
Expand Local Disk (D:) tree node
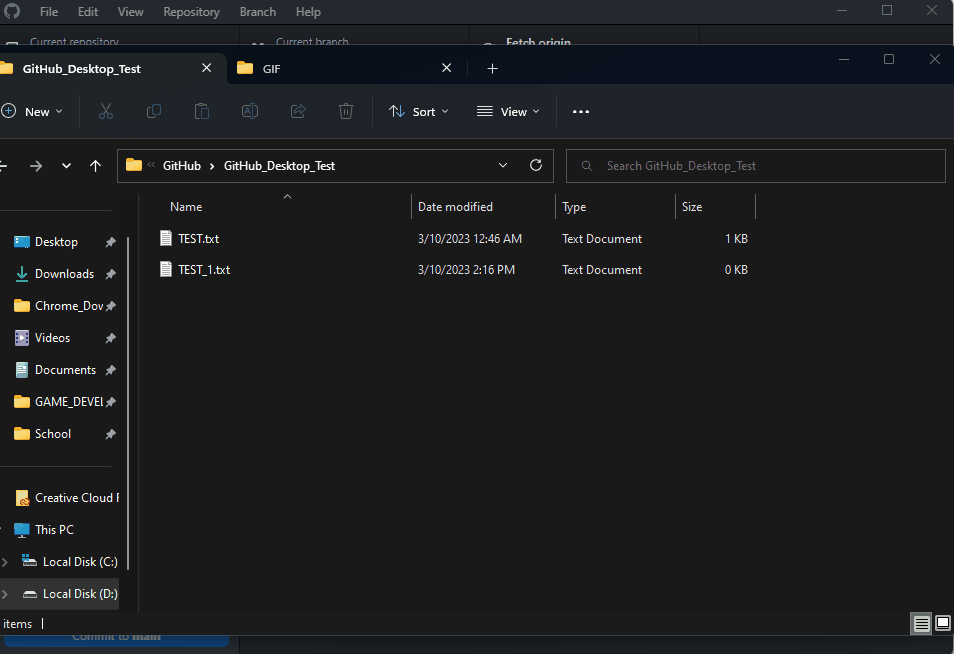[5, 594]
